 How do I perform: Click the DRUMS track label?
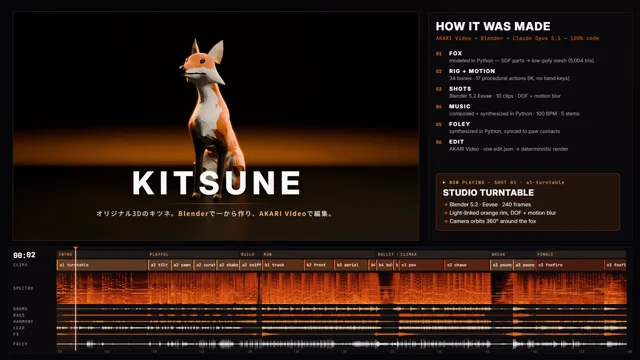tap(20, 309)
